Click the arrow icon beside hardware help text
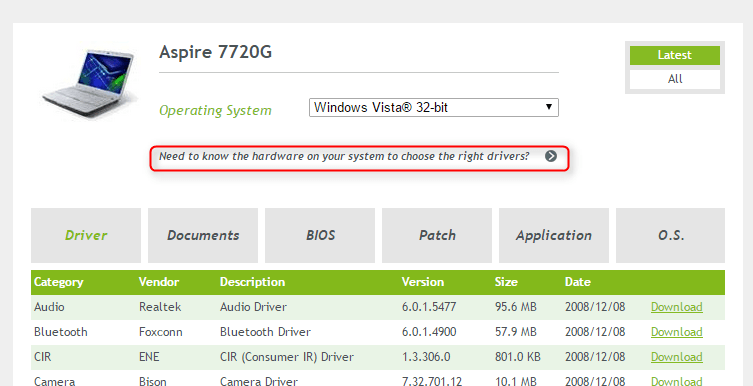This screenshot has width=753, height=386. (x=551, y=156)
